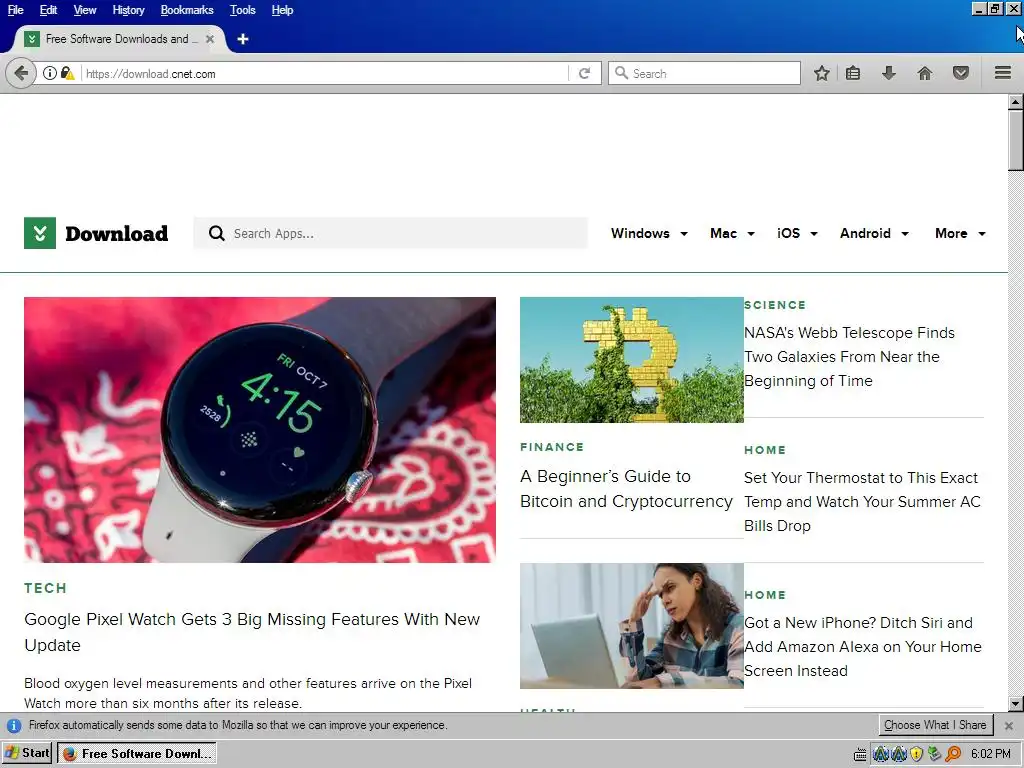Click the Free Software Downl... taskbar button
Image resolution: width=1024 pixels, height=768 pixels.
coord(137,754)
